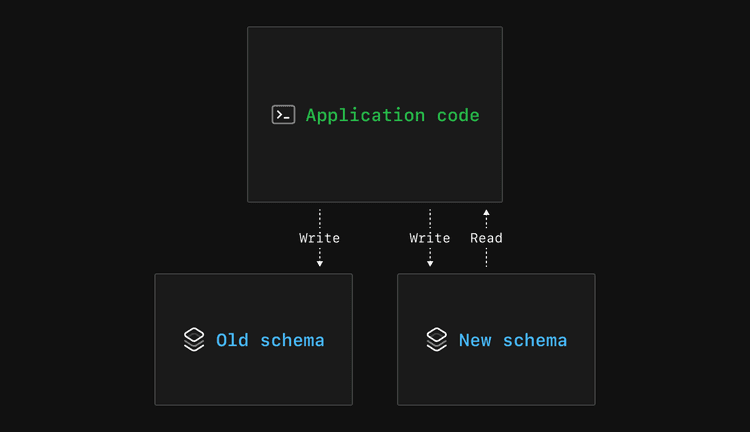The height and width of the screenshot is (432, 750).
Task: Click the down arrowhead entering New schema
Action: tap(430, 263)
